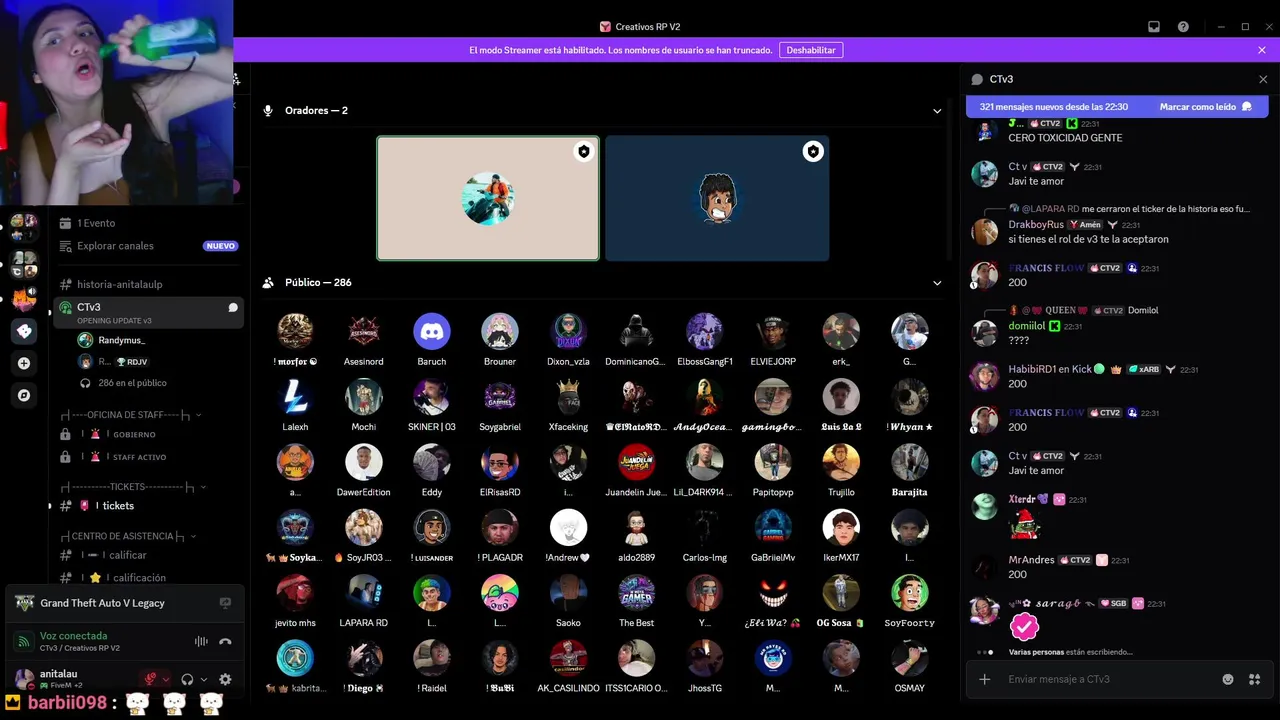
Task: Collapse the Público section
Action: [937, 283]
